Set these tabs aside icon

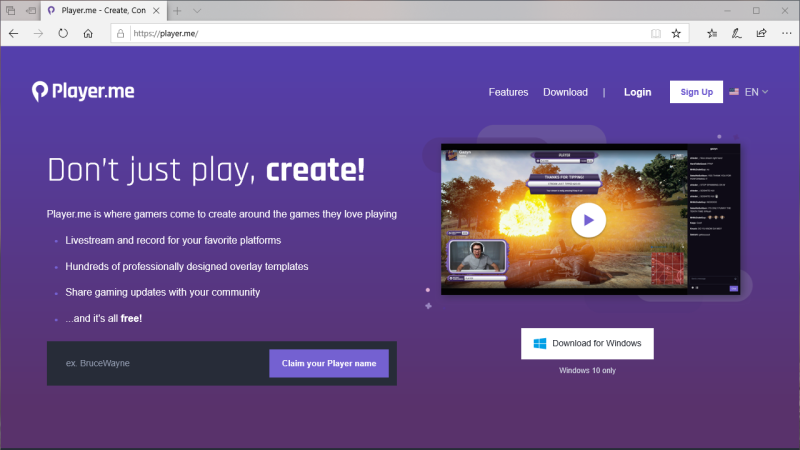(31, 11)
